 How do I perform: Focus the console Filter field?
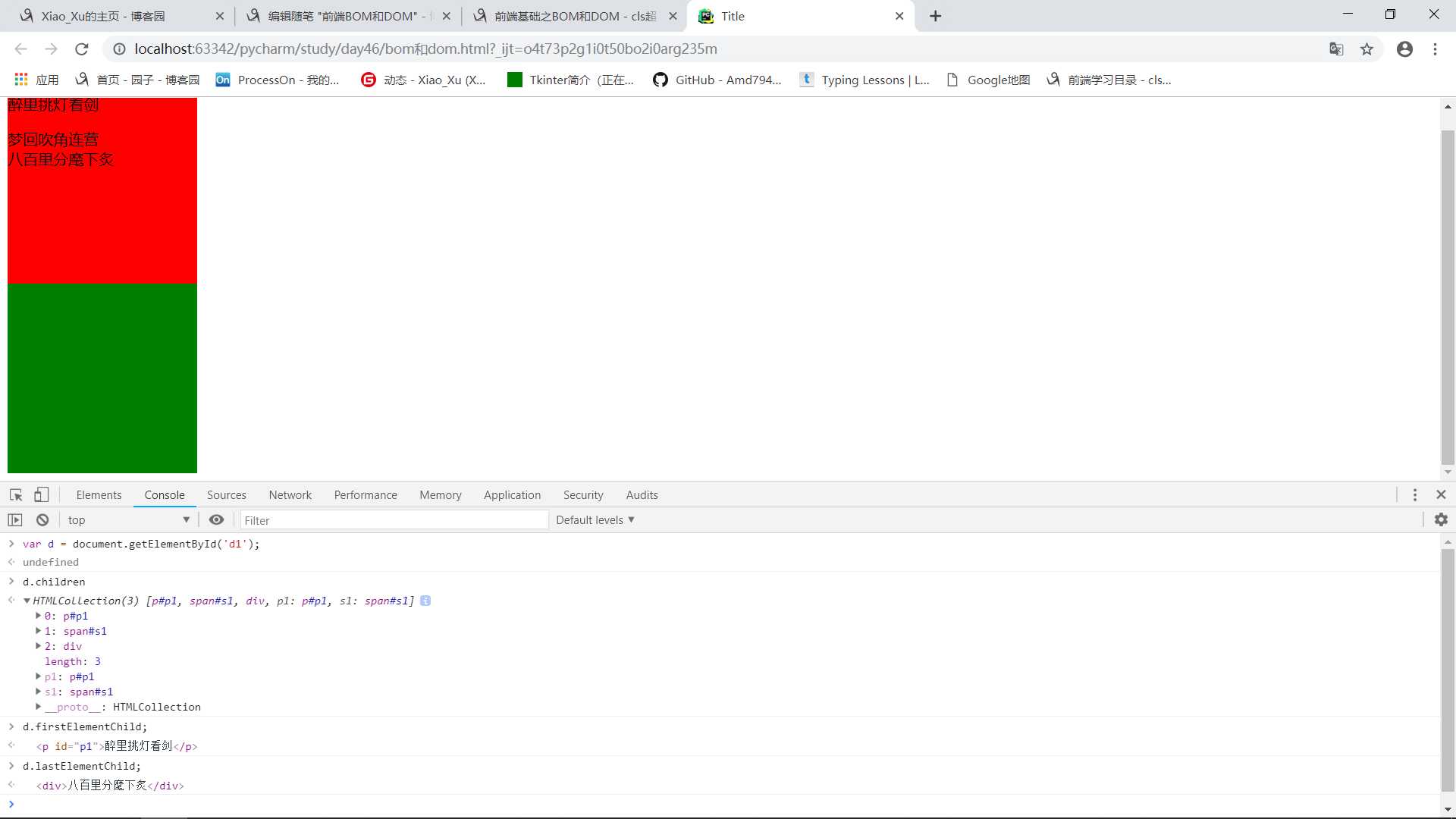coord(394,520)
